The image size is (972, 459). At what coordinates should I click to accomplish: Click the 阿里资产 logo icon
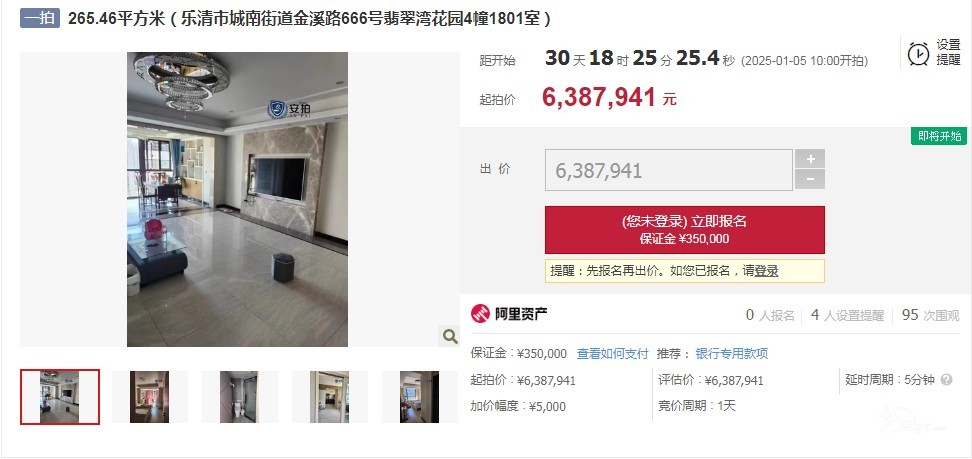point(480,314)
